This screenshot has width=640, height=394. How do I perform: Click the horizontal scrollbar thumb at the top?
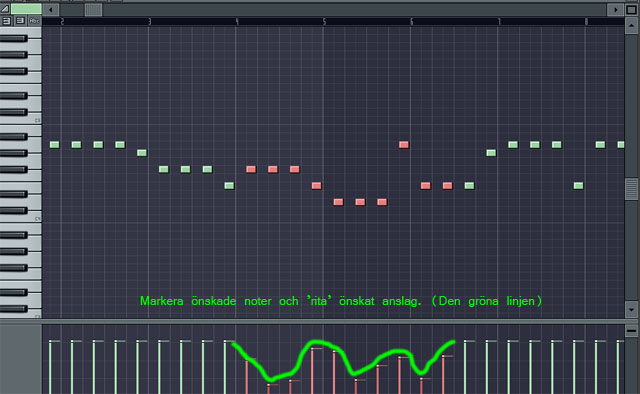pyautogui.click(x=93, y=9)
